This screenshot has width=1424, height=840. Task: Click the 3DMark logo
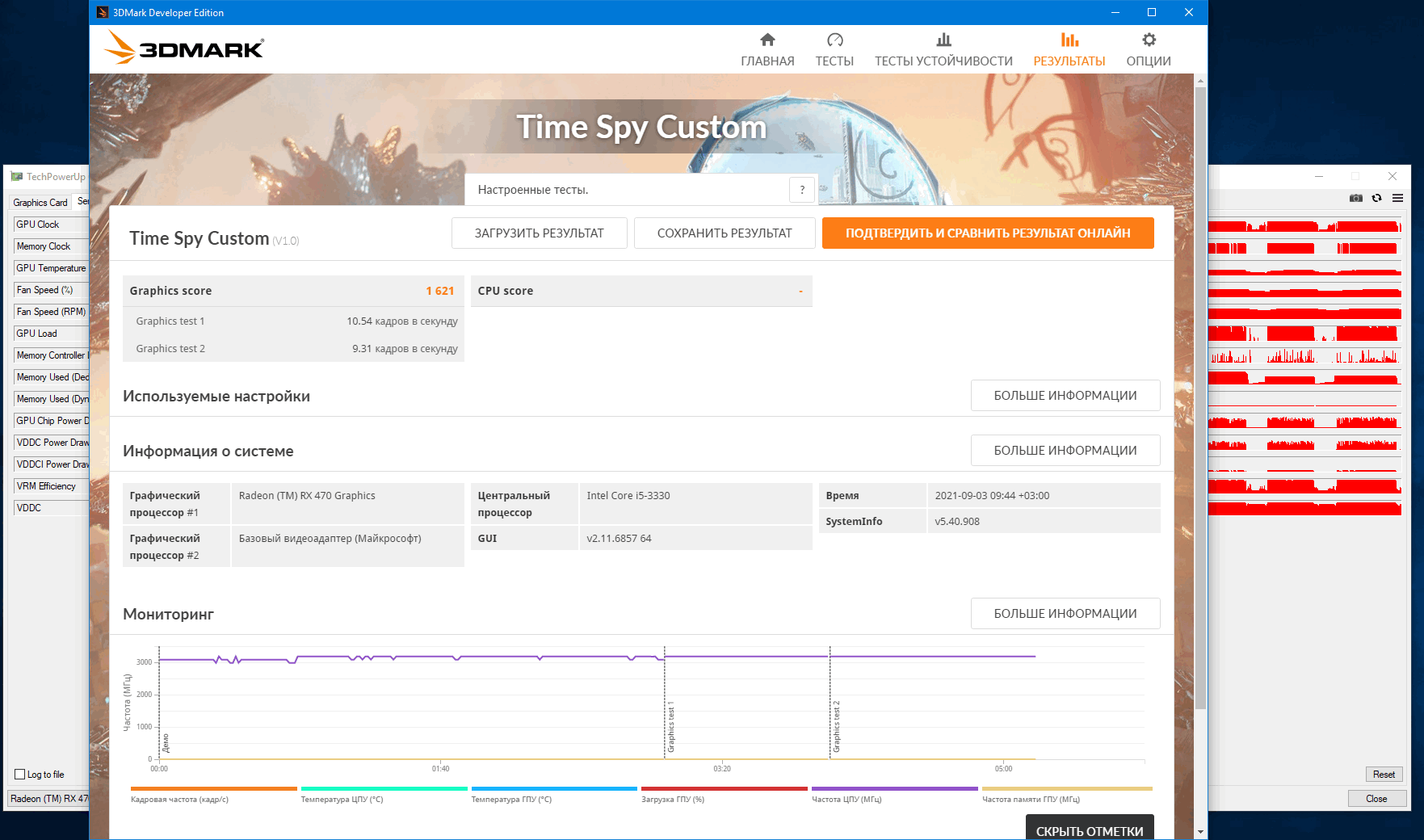click(185, 48)
